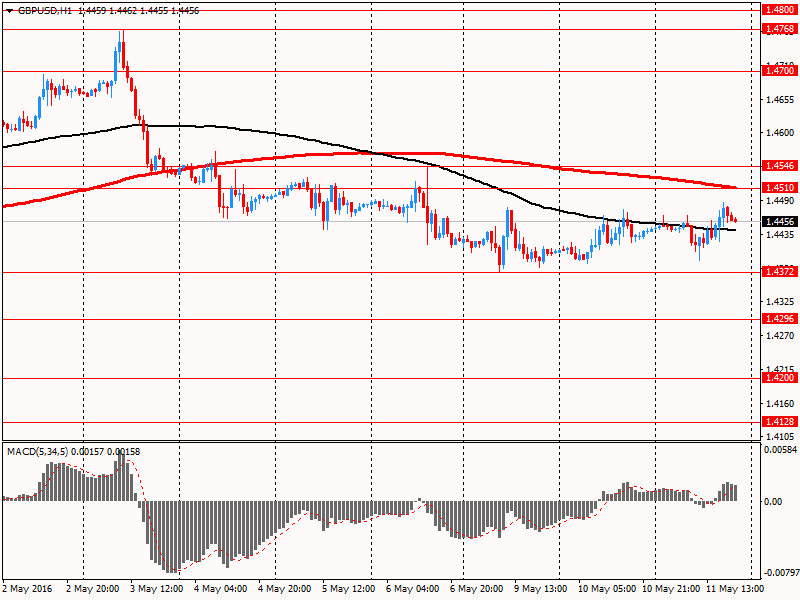The height and width of the screenshot is (600, 800).
Task: Select the 1.4510 price level label
Action: click(x=780, y=188)
